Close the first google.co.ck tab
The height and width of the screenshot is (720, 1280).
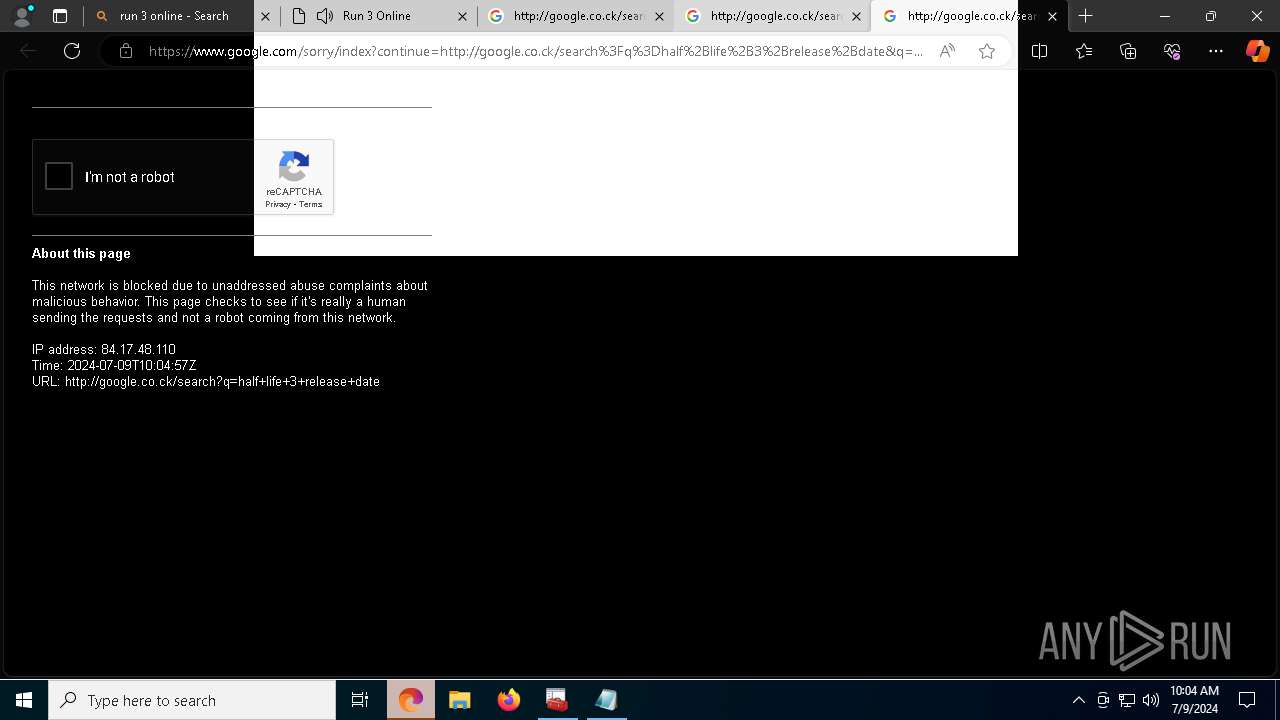[x=659, y=16]
